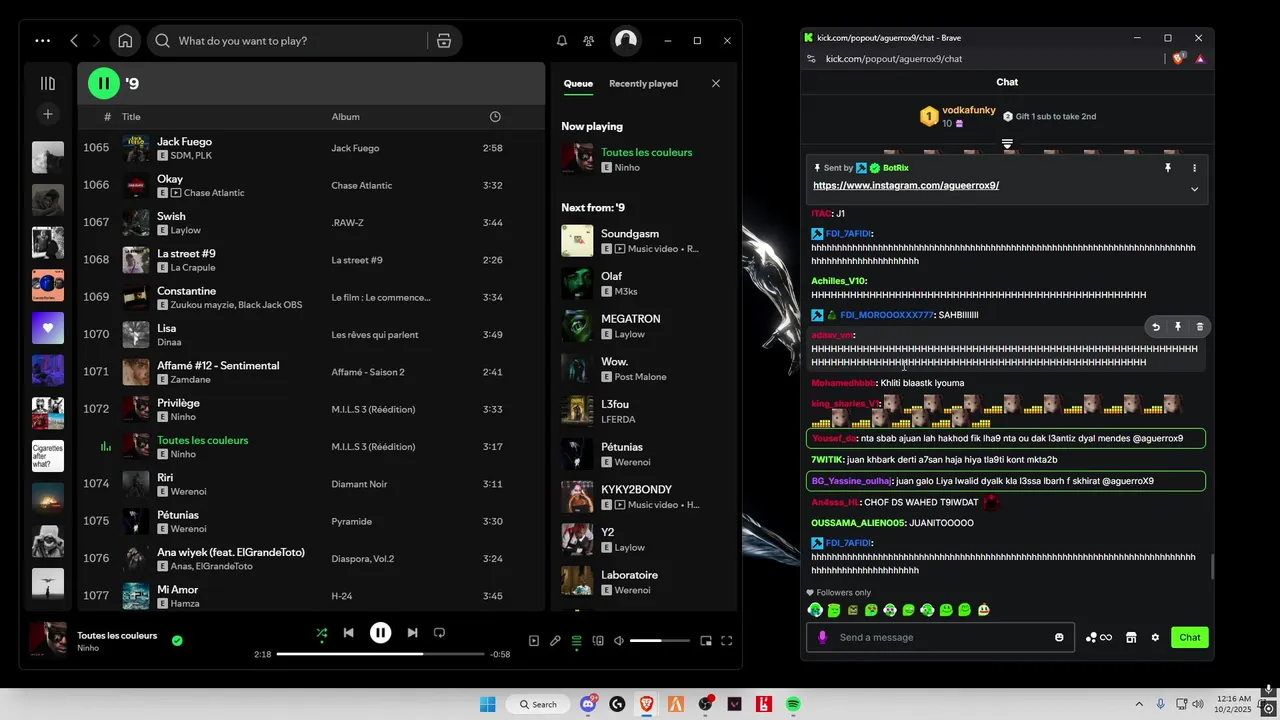The width and height of the screenshot is (1280, 720).
Task: Open Now Playing view icon
Action: pyautogui.click(x=533, y=641)
